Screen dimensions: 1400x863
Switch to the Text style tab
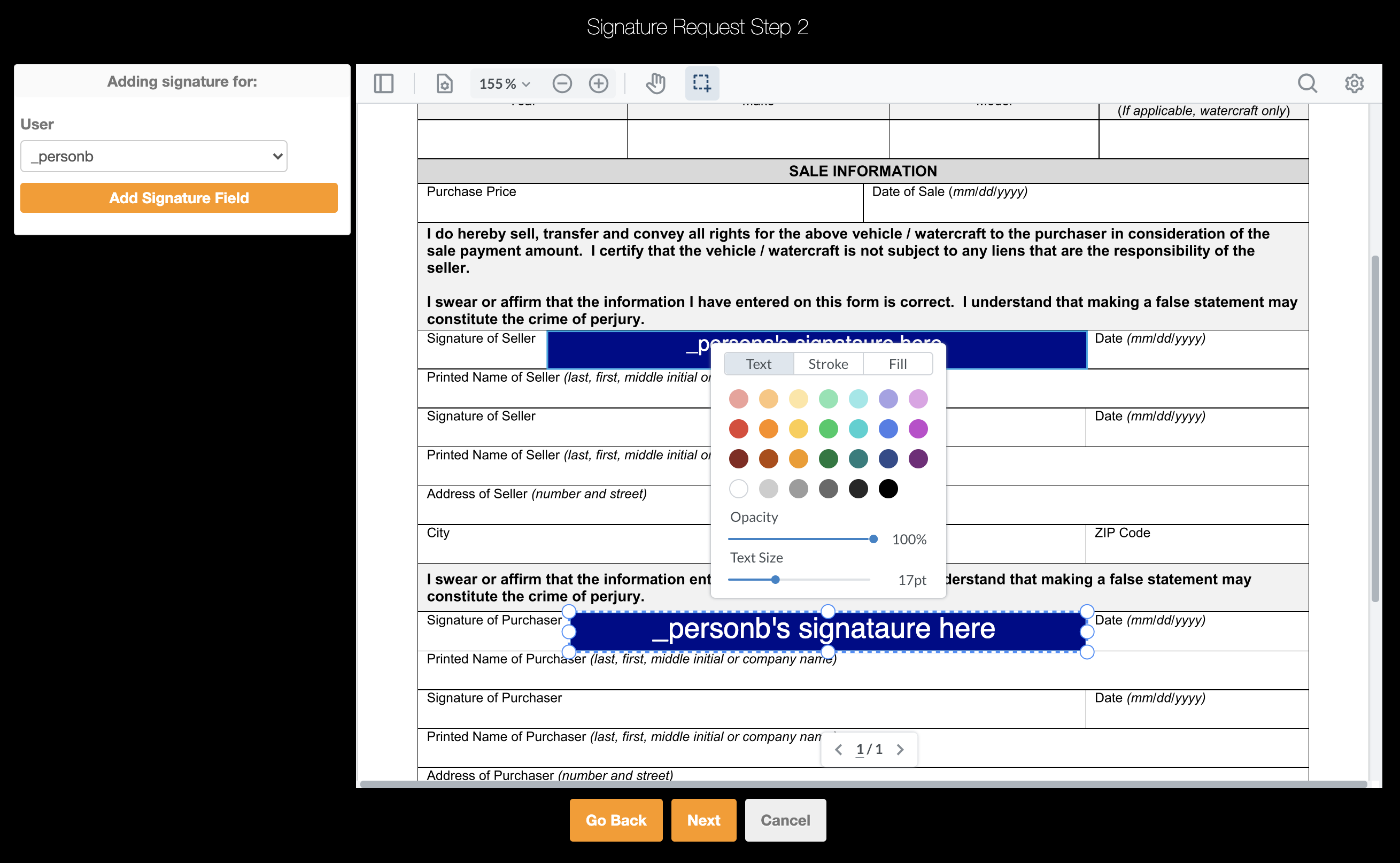coord(759,364)
